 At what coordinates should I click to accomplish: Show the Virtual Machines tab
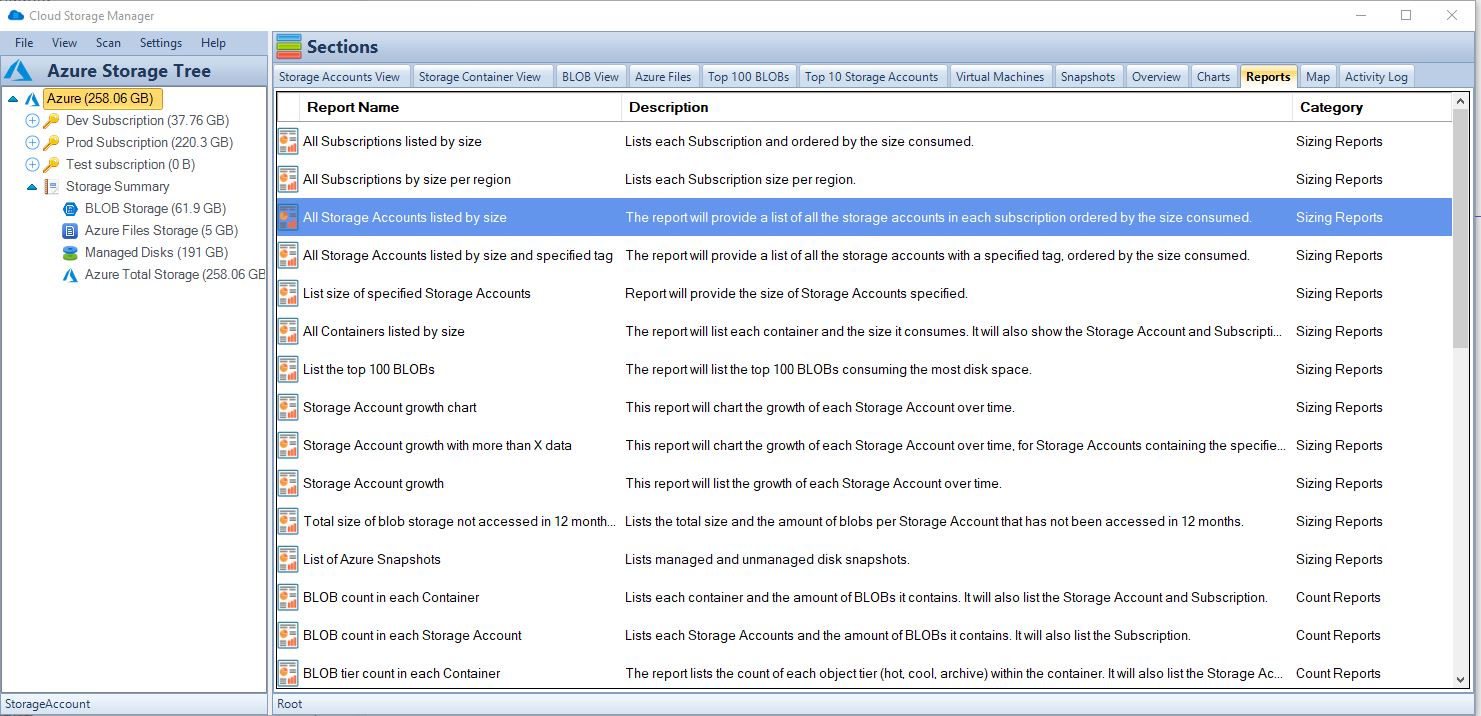coord(1000,77)
